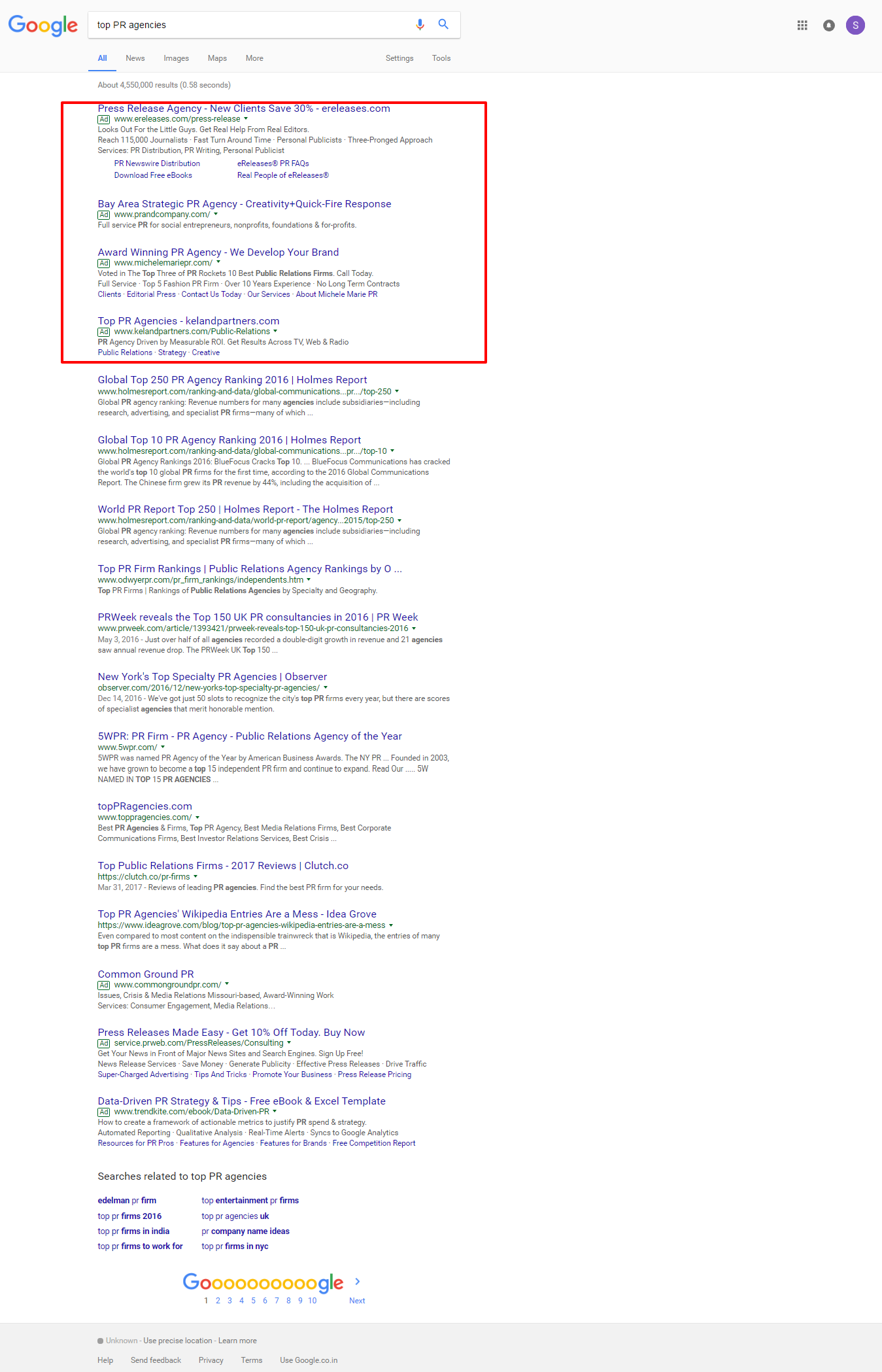Switch to the Images tab

click(177, 58)
